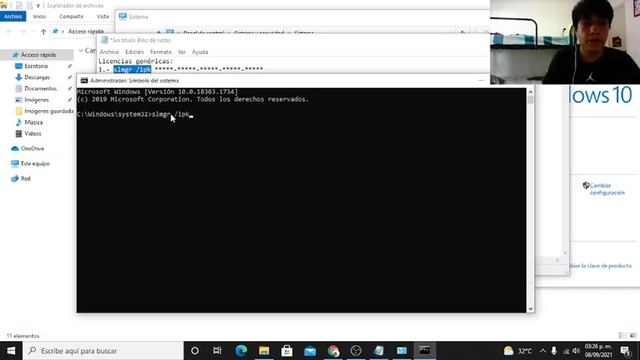
Task: Click the Música note icon in sidebar
Action: (18, 122)
